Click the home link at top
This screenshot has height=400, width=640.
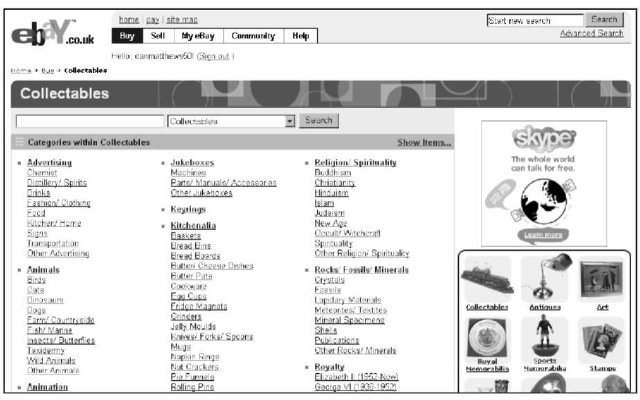(x=129, y=20)
